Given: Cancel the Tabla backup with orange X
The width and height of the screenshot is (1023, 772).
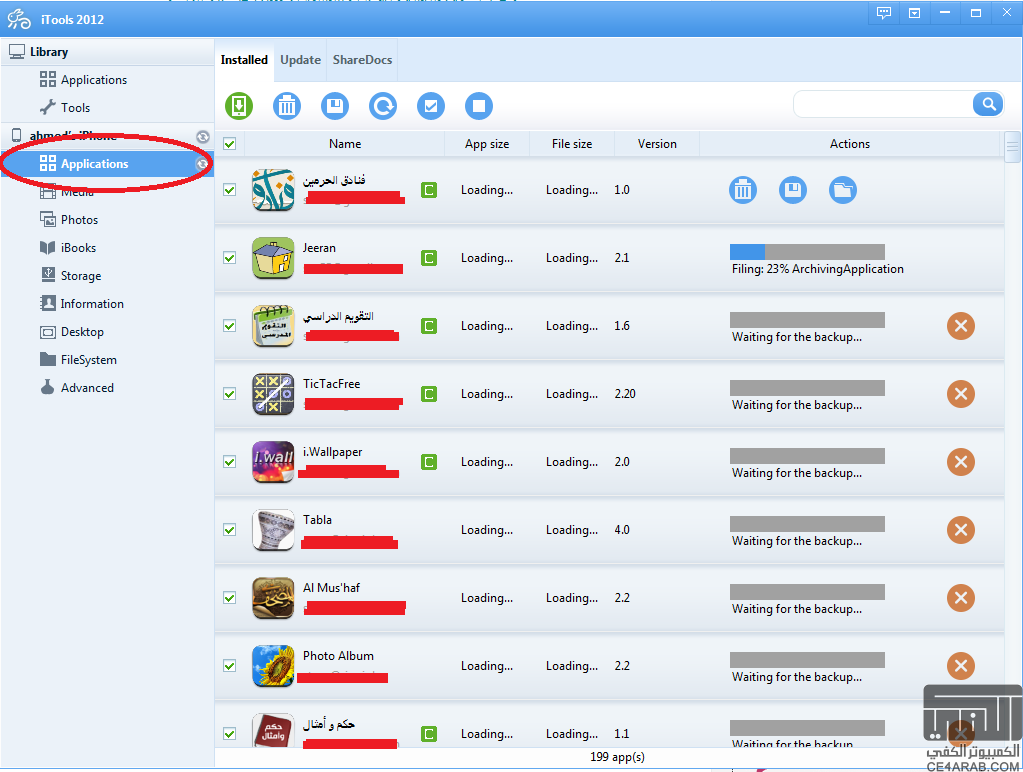Looking at the screenshot, I should pyautogui.click(x=960, y=530).
